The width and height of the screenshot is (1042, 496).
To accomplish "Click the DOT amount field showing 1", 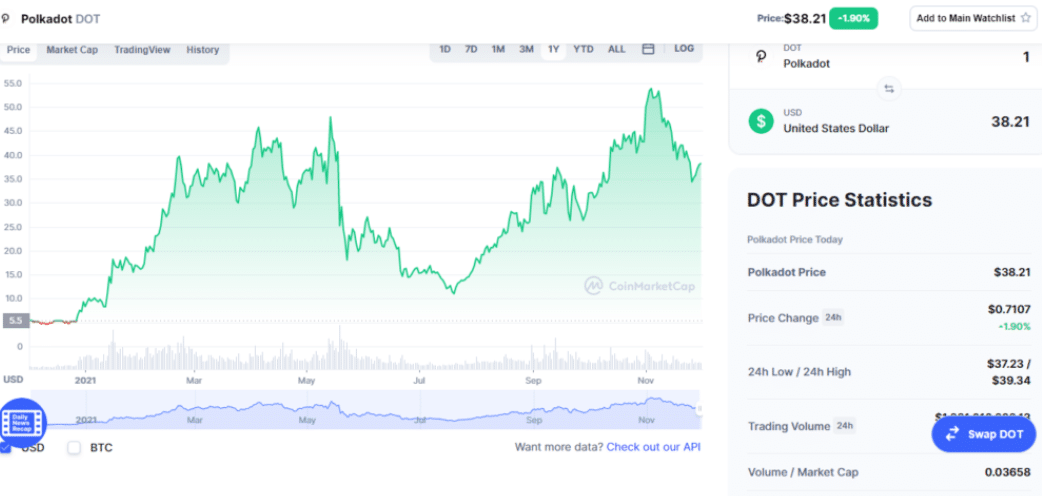I will (1026, 58).
